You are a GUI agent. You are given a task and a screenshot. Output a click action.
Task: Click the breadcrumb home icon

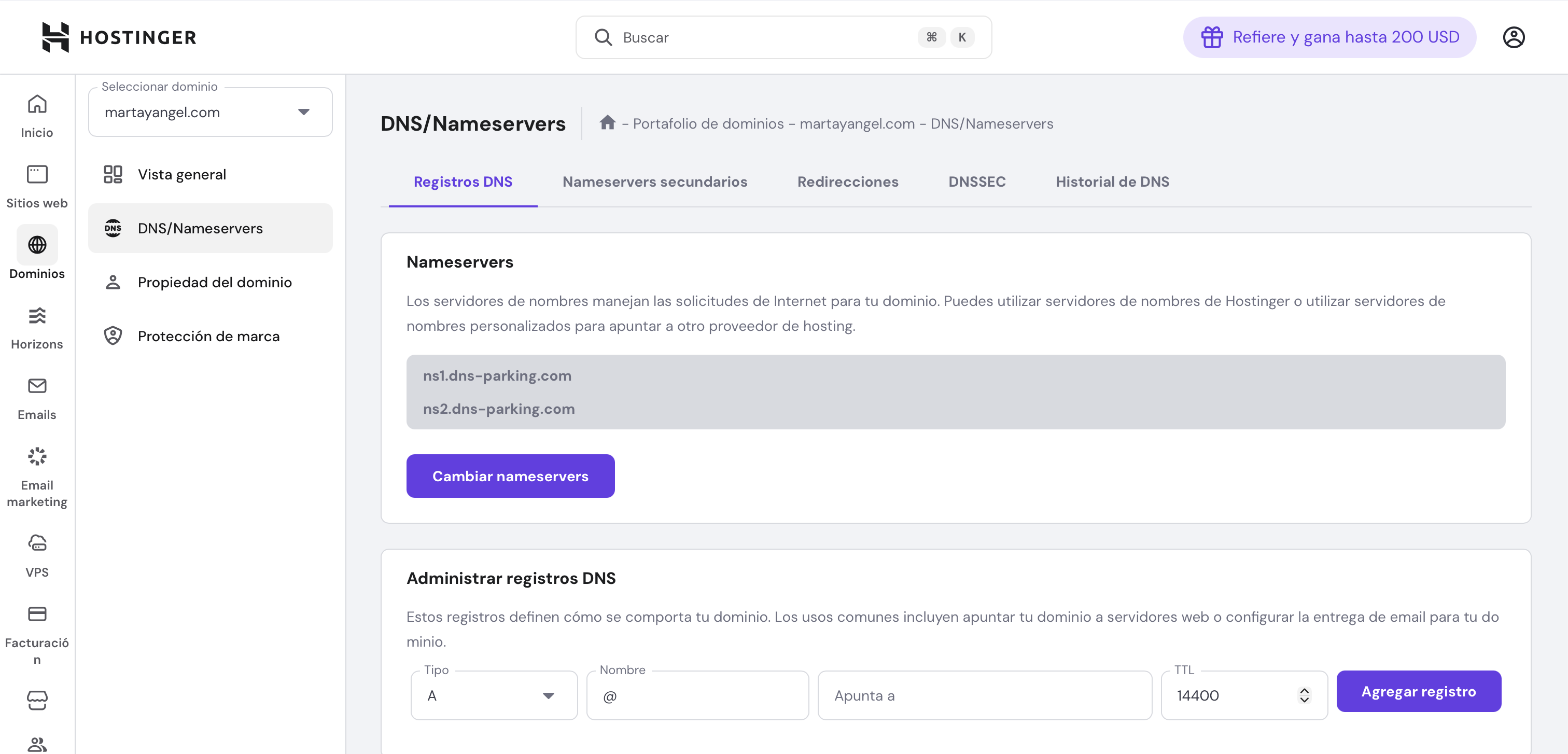(x=607, y=123)
